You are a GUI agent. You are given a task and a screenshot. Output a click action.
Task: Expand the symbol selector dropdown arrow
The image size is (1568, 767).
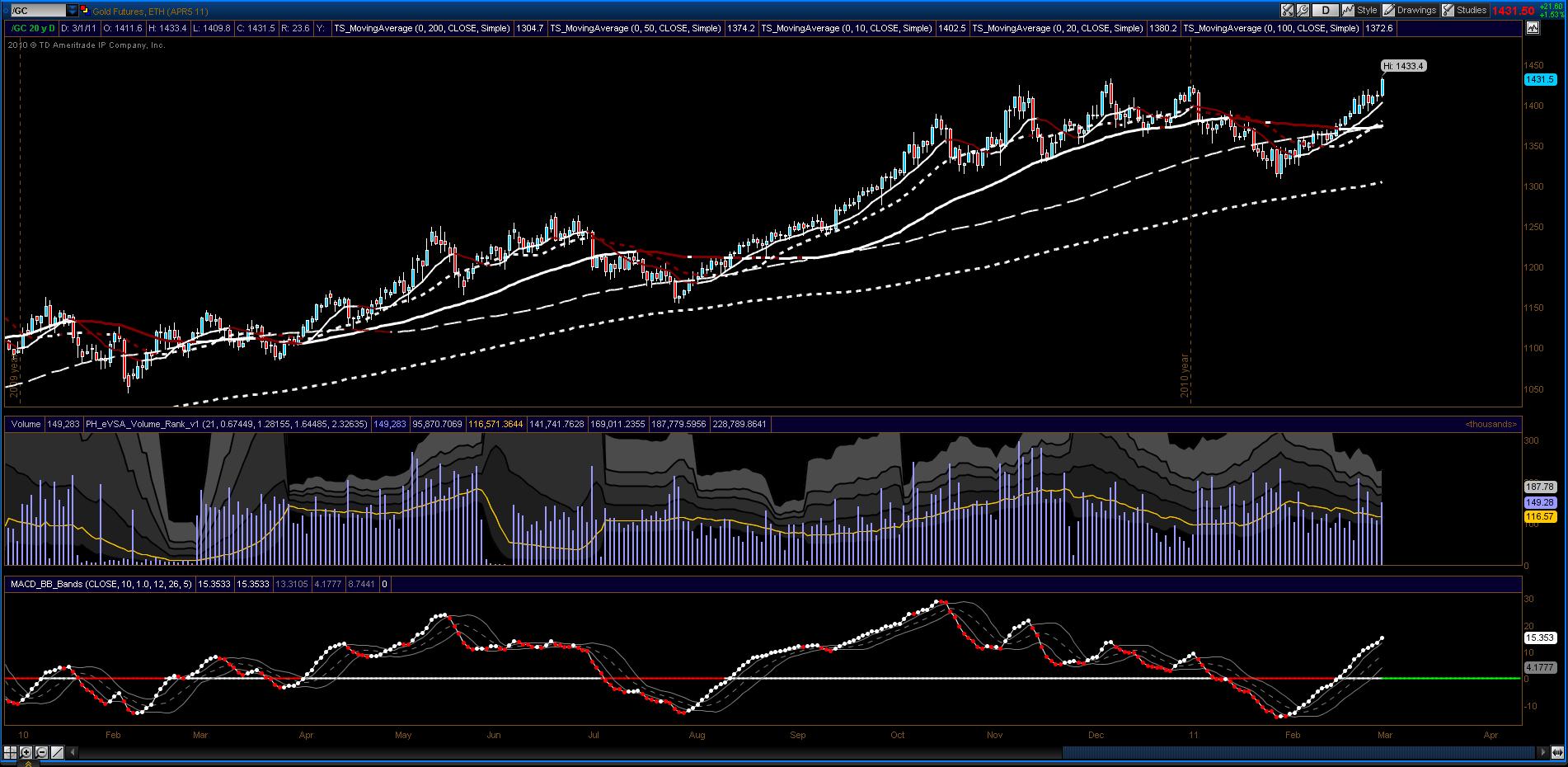click(73, 11)
